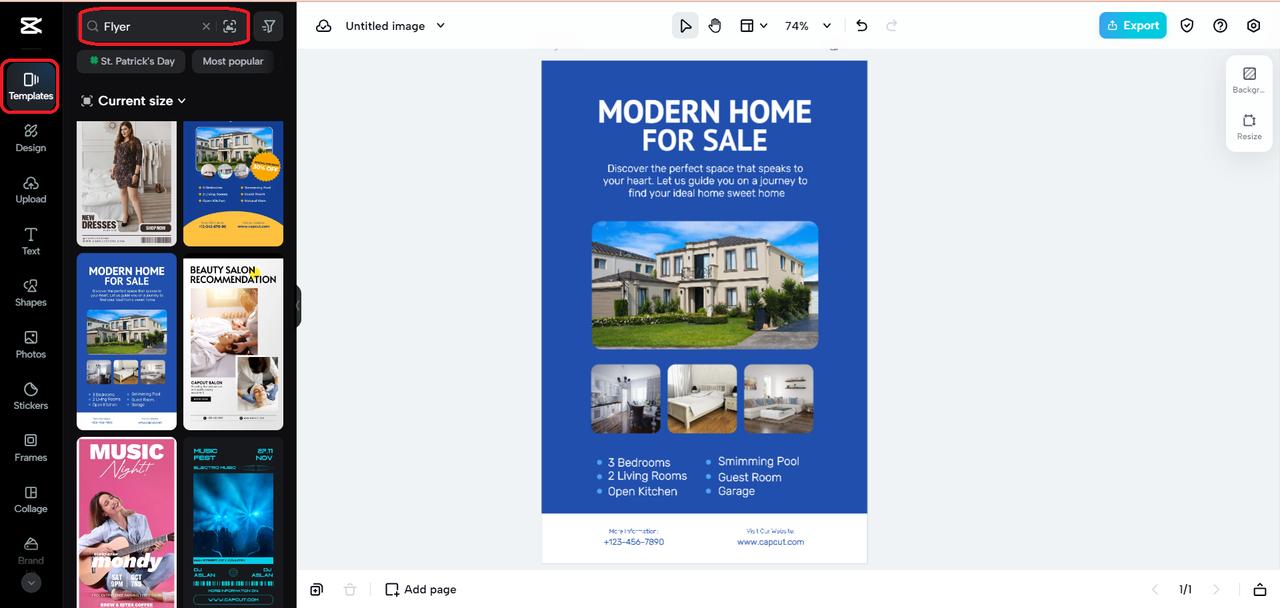This screenshot has height=608, width=1280.
Task: Select the bedroom photo on canvas
Action: pyautogui.click(x=702, y=398)
